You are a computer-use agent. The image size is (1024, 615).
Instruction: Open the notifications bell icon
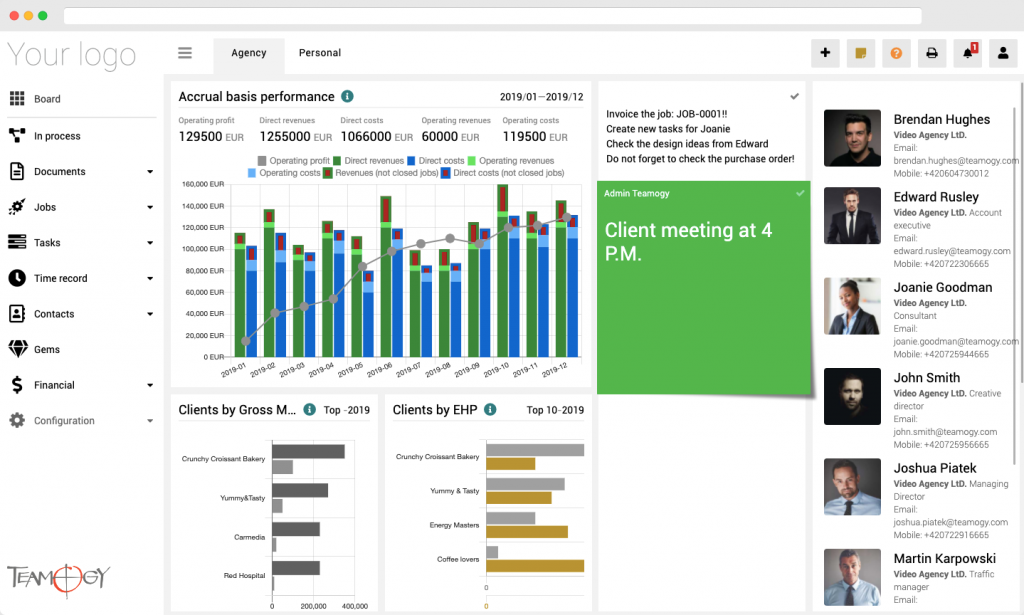click(x=968, y=53)
